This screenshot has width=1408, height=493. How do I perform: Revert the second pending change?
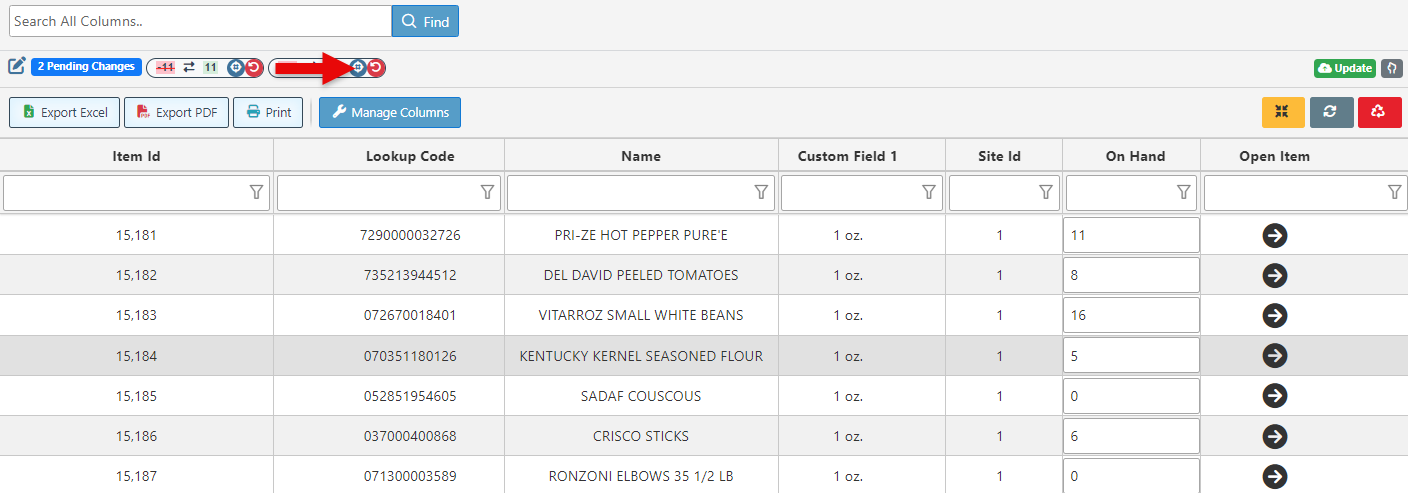(x=376, y=68)
